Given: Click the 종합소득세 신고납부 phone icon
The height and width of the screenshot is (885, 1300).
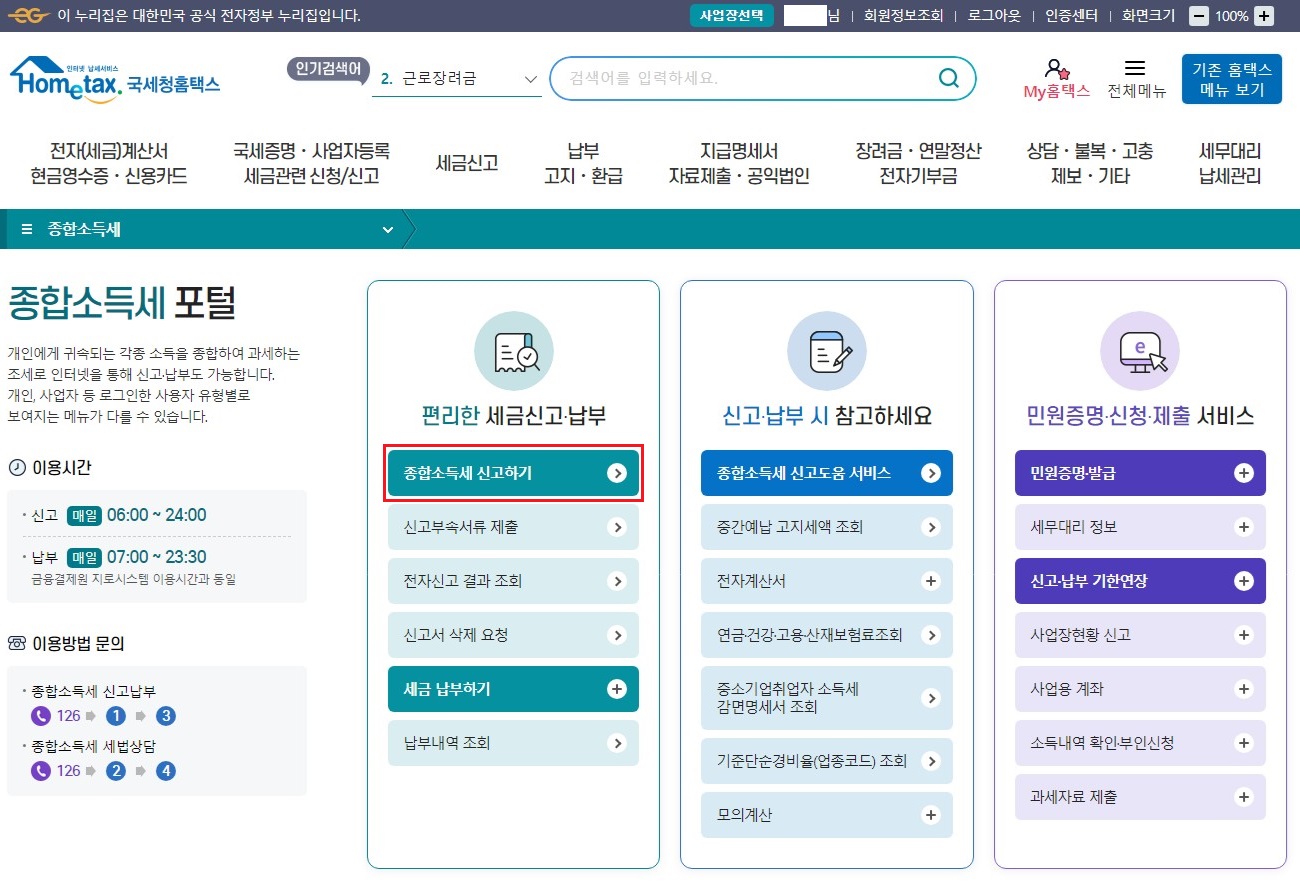Looking at the screenshot, I should tap(40, 716).
